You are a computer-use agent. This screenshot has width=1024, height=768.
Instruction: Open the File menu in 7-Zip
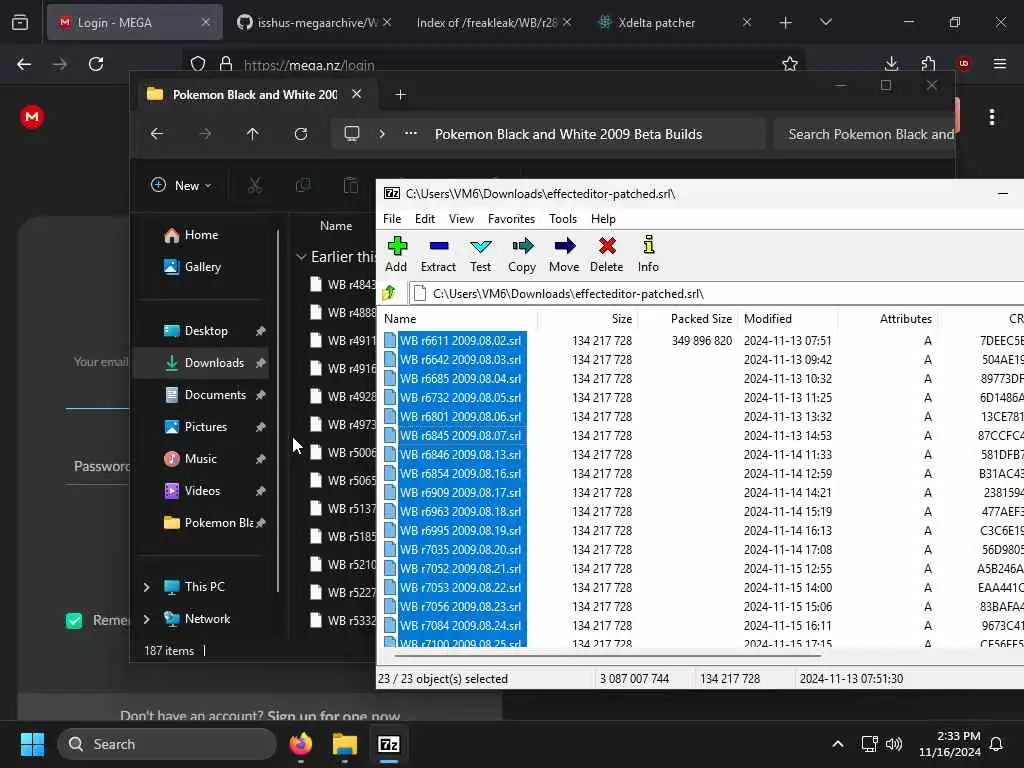(x=392, y=219)
